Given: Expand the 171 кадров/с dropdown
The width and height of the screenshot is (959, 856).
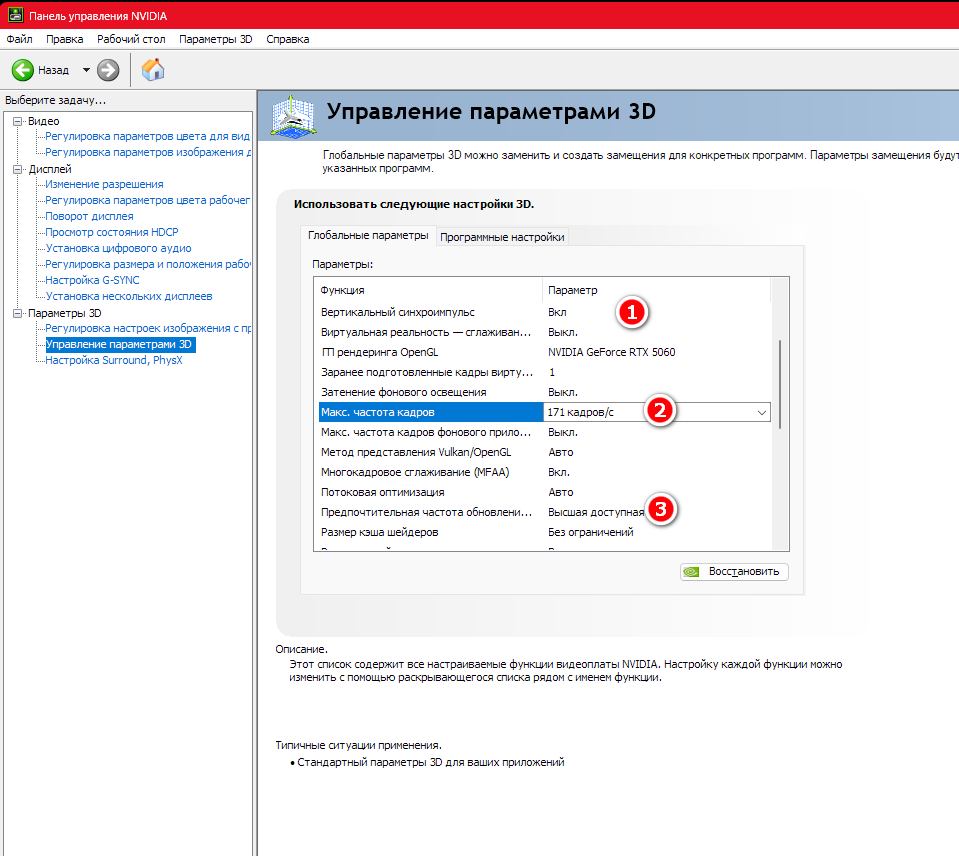Looking at the screenshot, I should (x=761, y=412).
